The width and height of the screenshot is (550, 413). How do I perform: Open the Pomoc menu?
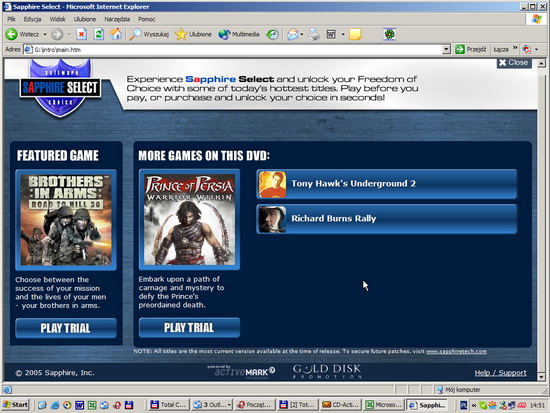147,19
